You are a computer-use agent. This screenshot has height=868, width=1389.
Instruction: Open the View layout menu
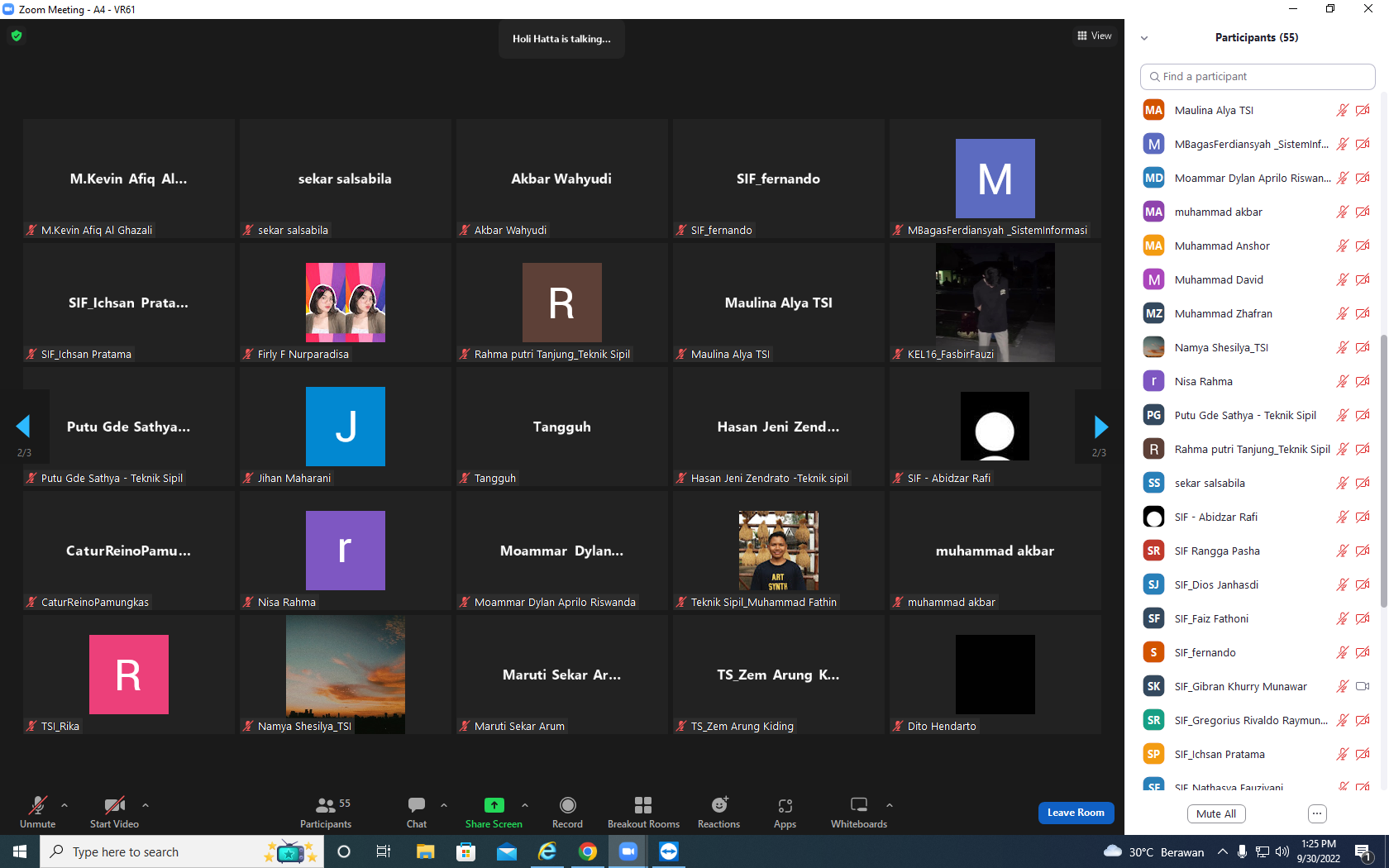tap(1095, 36)
